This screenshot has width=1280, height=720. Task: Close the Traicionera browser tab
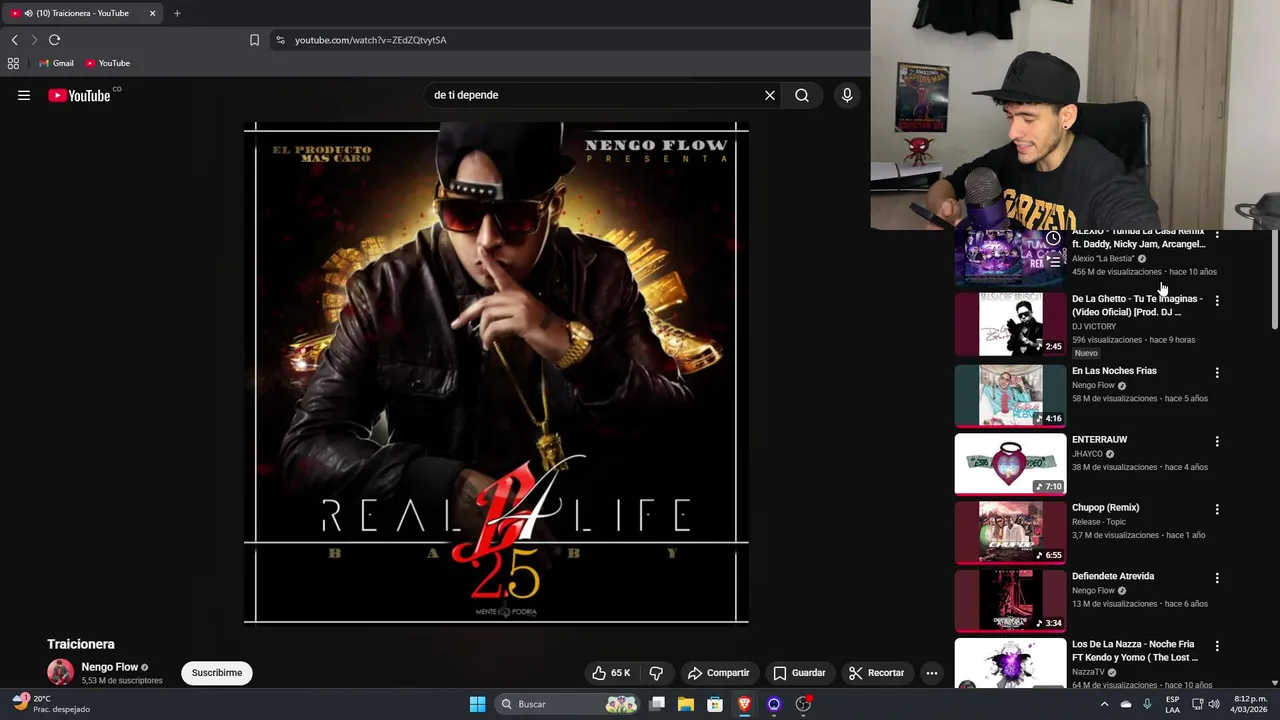[x=153, y=13]
